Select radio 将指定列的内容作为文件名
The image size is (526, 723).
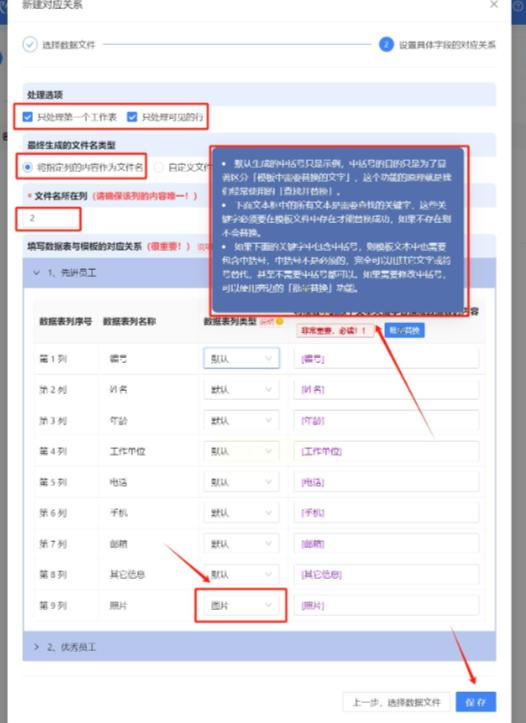(x=28, y=167)
